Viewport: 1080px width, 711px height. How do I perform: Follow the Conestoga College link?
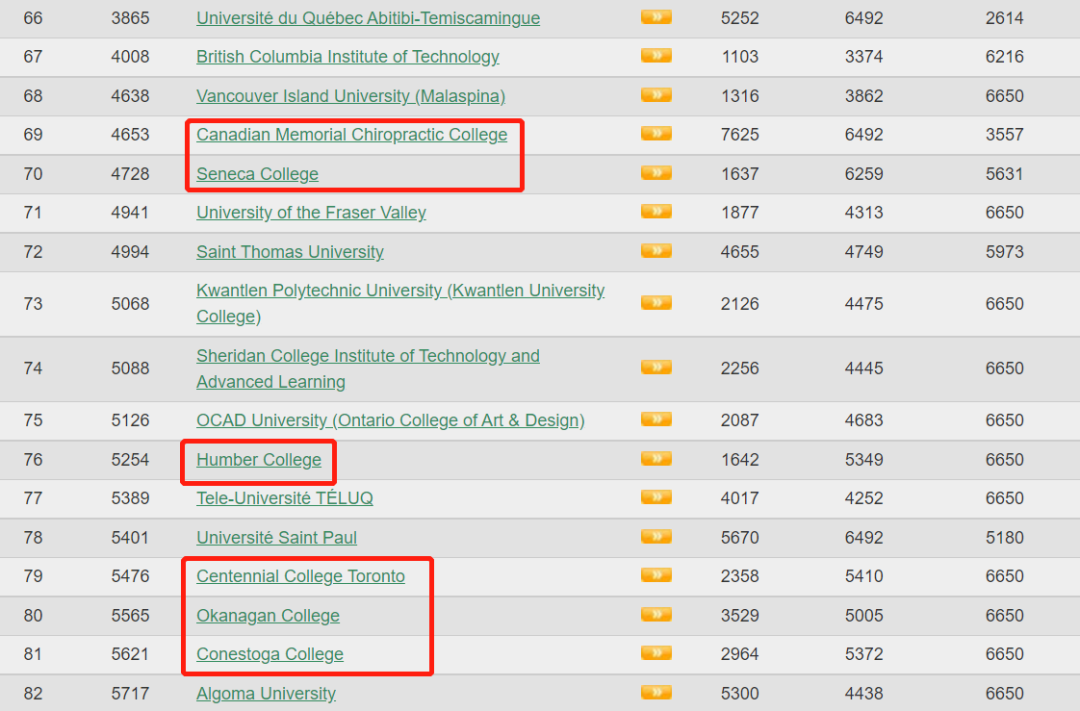pyautogui.click(x=270, y=654)
